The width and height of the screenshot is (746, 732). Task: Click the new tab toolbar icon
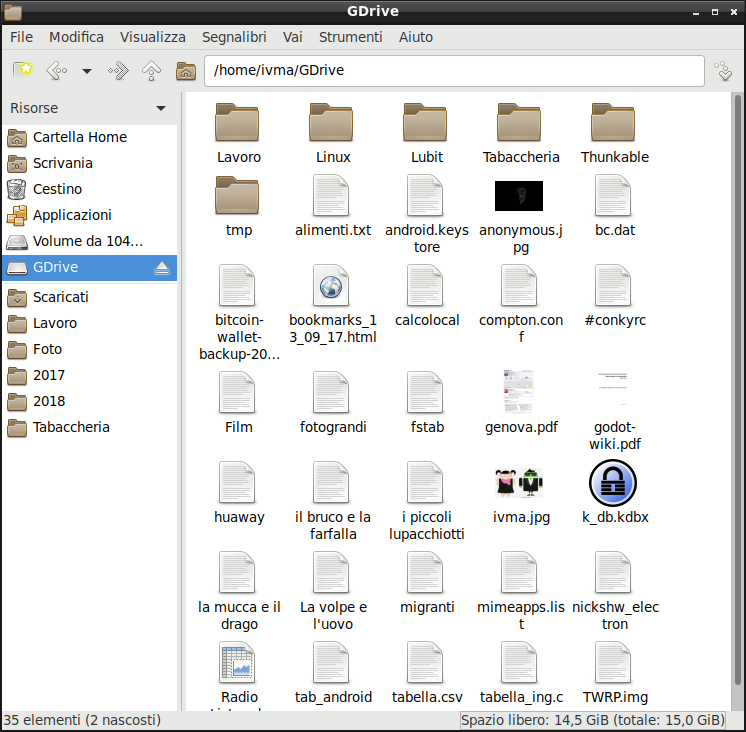23,71
